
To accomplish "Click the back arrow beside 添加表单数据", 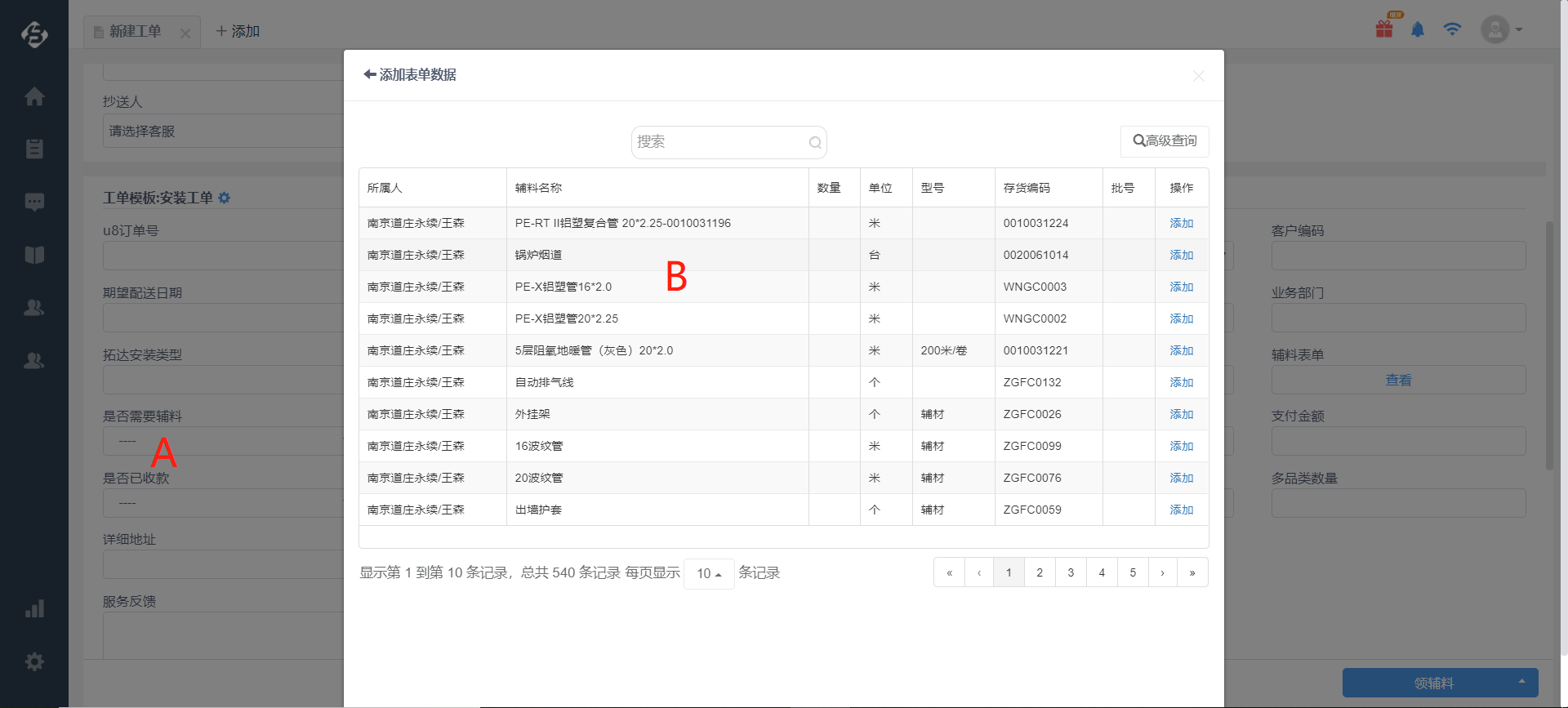I will [x=370, y=74].
